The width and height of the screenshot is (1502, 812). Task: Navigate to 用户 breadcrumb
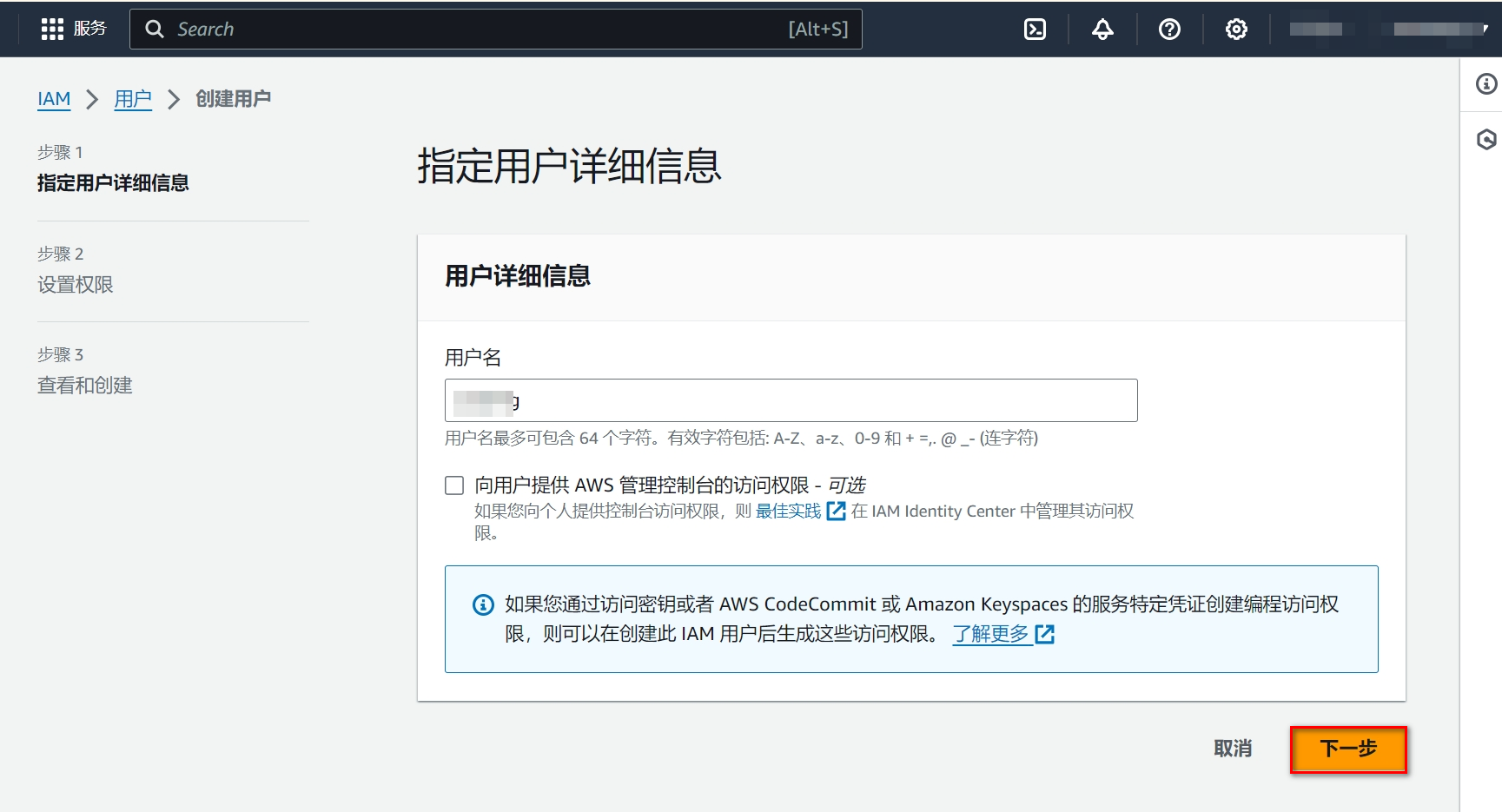click(x=133, y=99)
